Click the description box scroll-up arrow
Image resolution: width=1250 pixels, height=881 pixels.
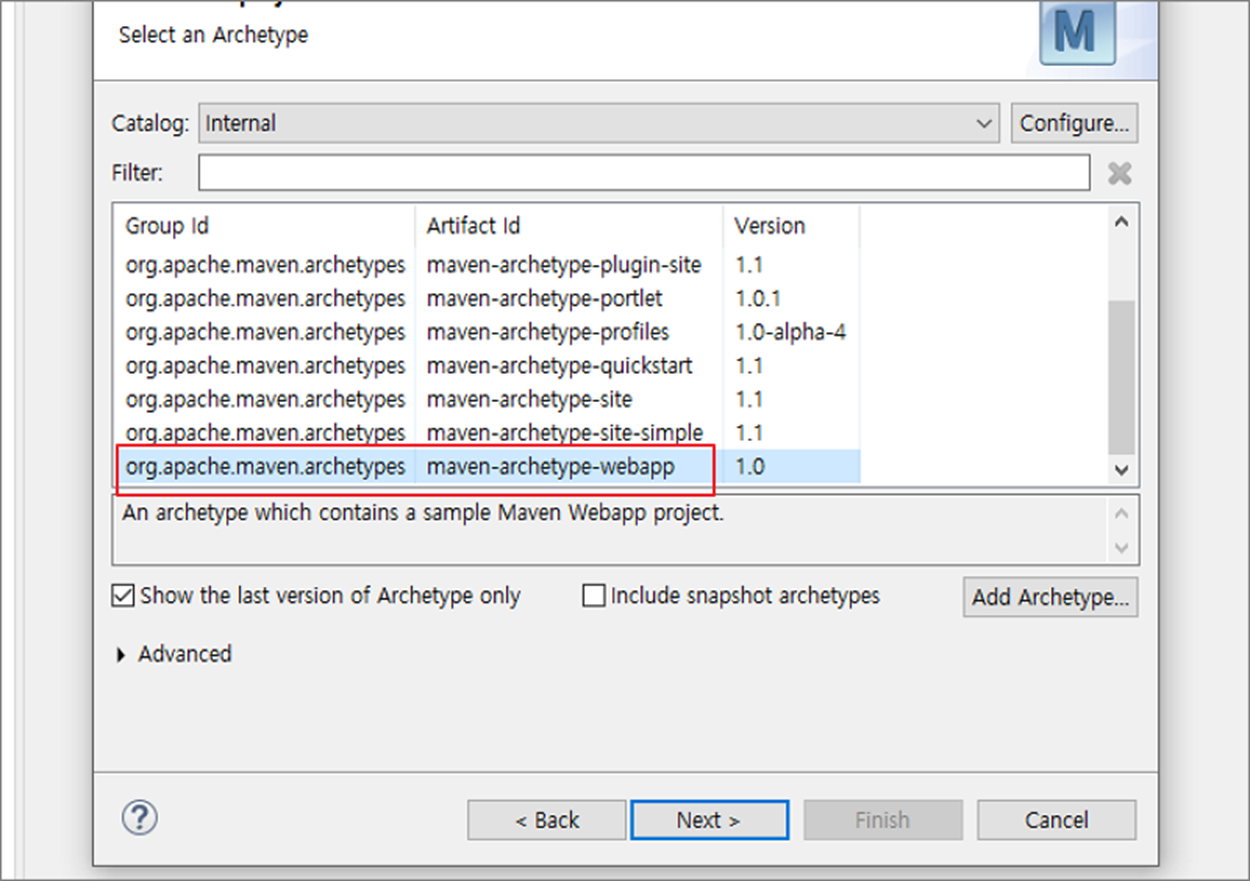tap(1121, 513)
